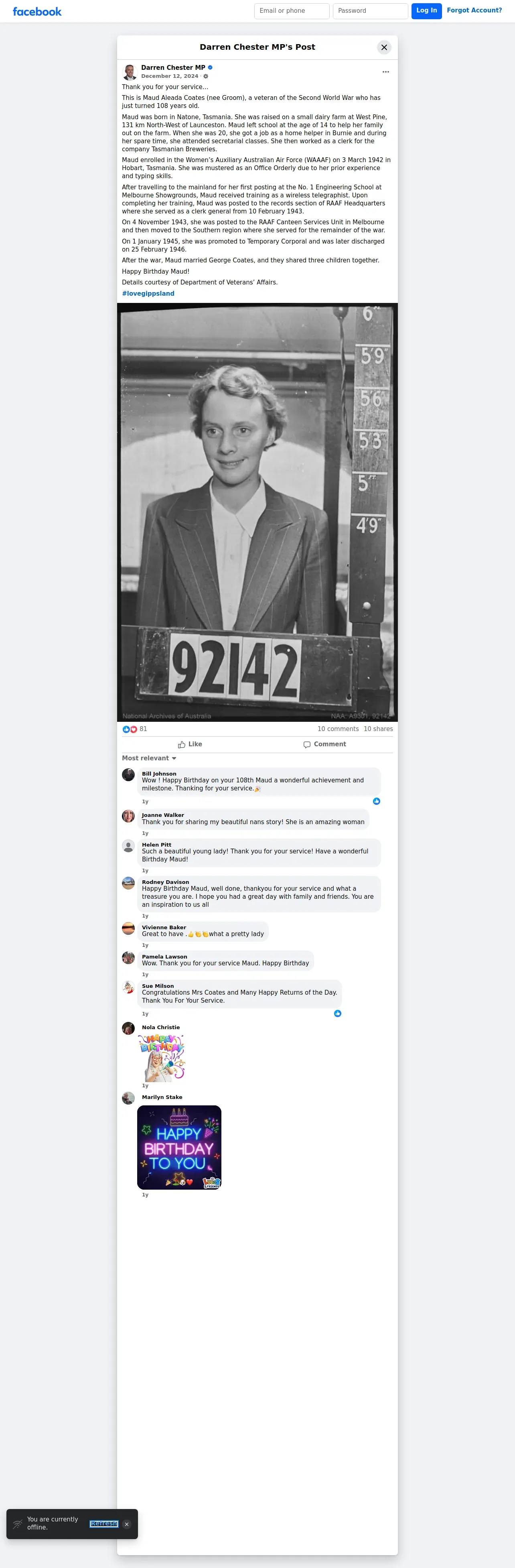Dismiss the offline notification
The height and width of the screenshot is (1568, 515).
pos(127,1524)
